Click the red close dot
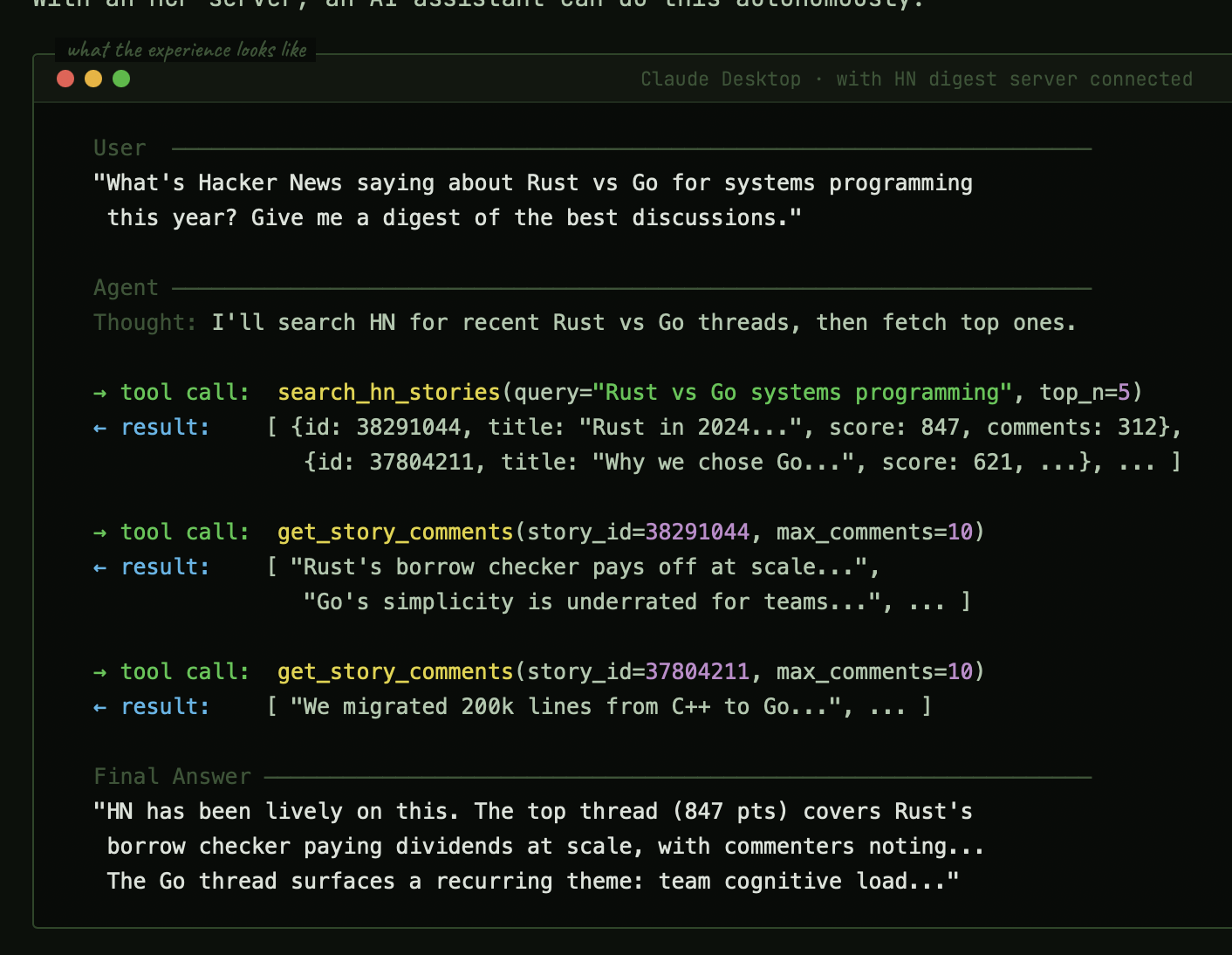This screenshot has height=955, width=1232. point(65,79)
